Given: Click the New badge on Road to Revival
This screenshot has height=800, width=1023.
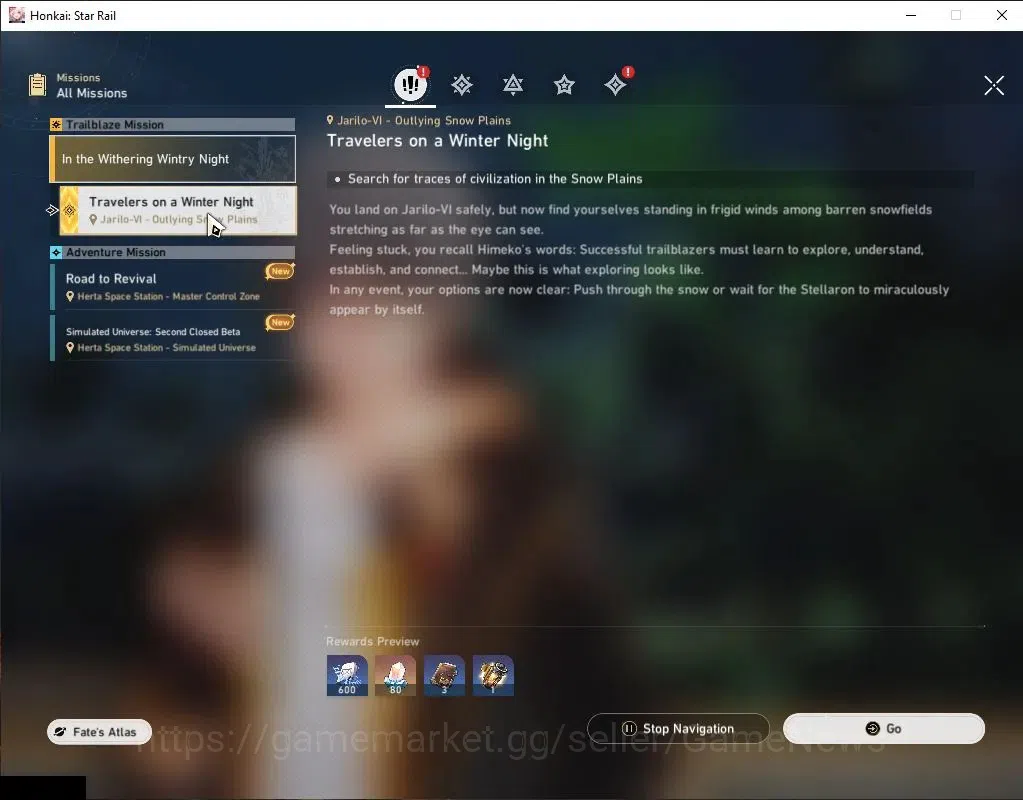Looking at the screenshot, I should tap(280, 271).
